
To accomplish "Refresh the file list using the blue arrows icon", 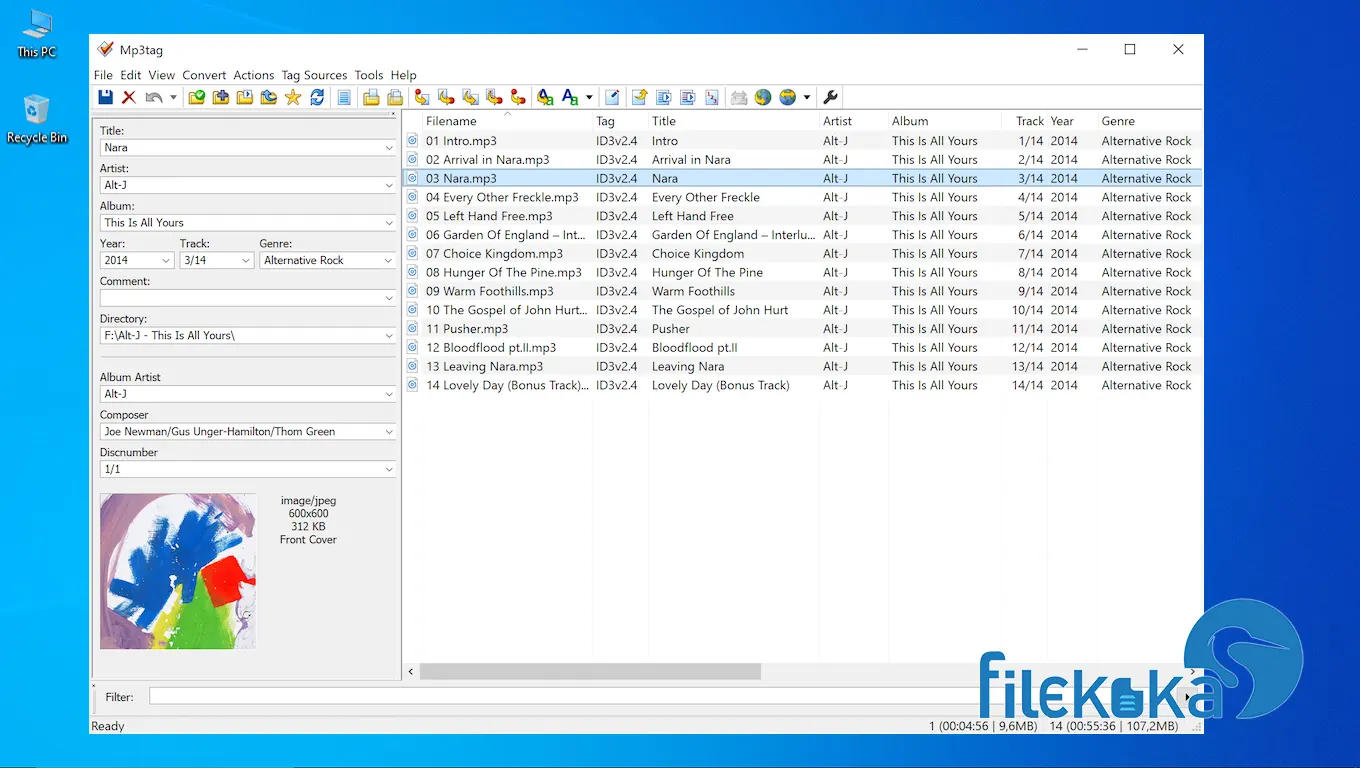I will coord(317,97).
